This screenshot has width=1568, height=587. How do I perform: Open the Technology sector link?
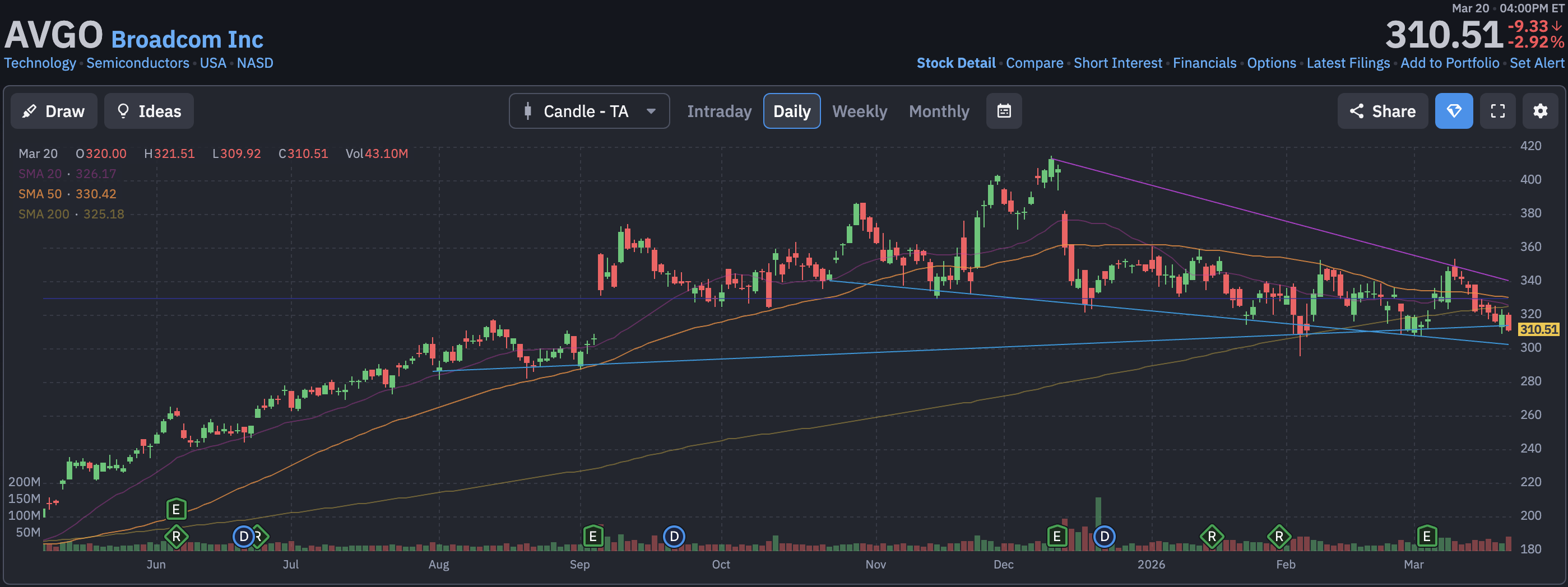coord(40,63)
